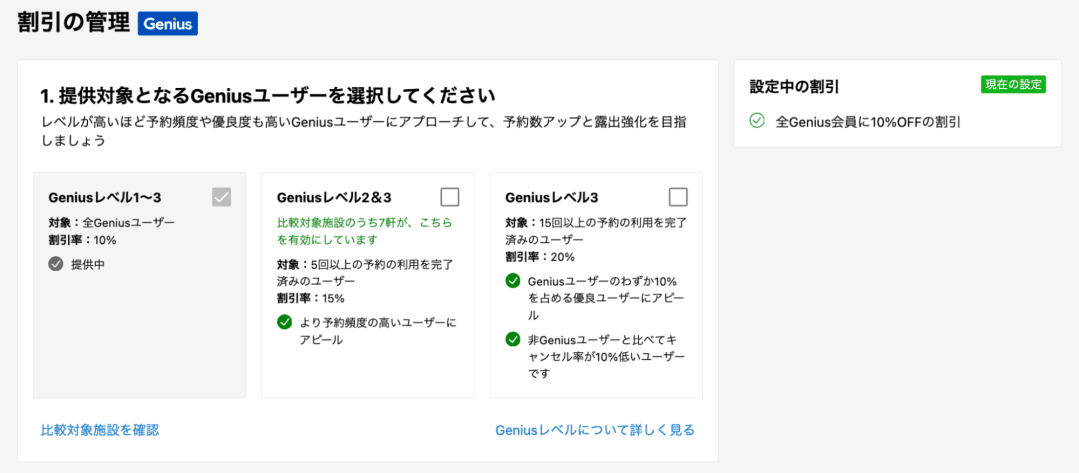Click the blue Genius badge beside the title

168,23
